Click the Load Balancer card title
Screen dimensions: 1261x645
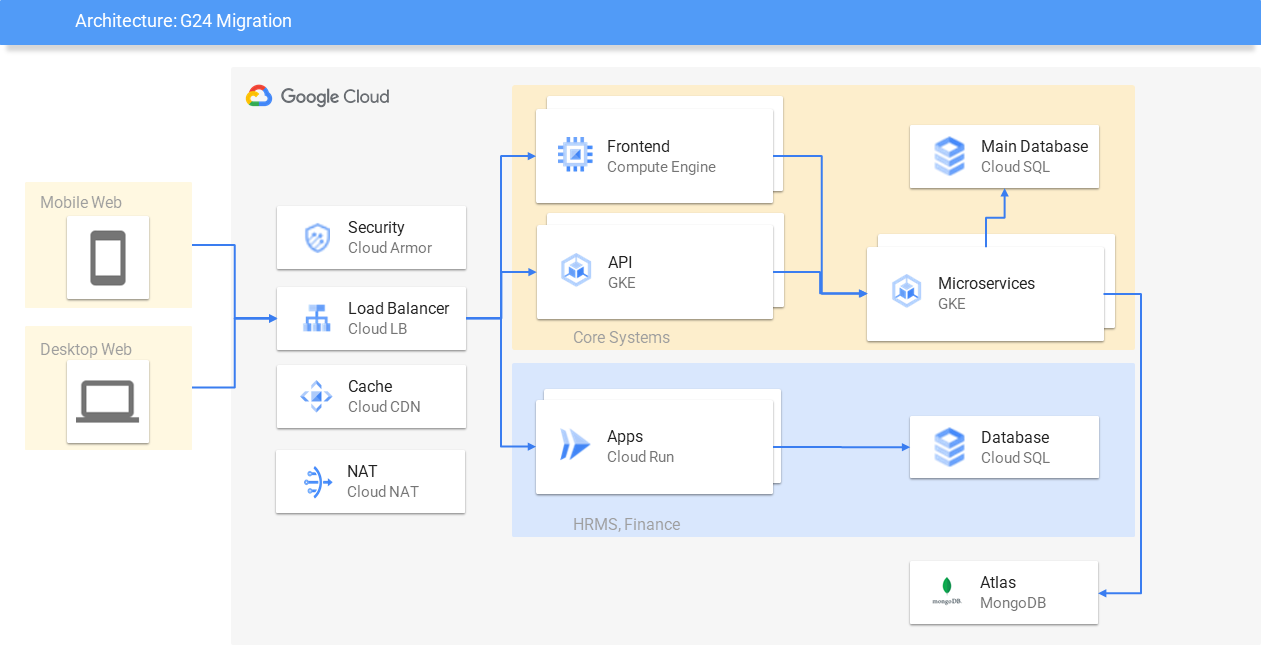399,308
